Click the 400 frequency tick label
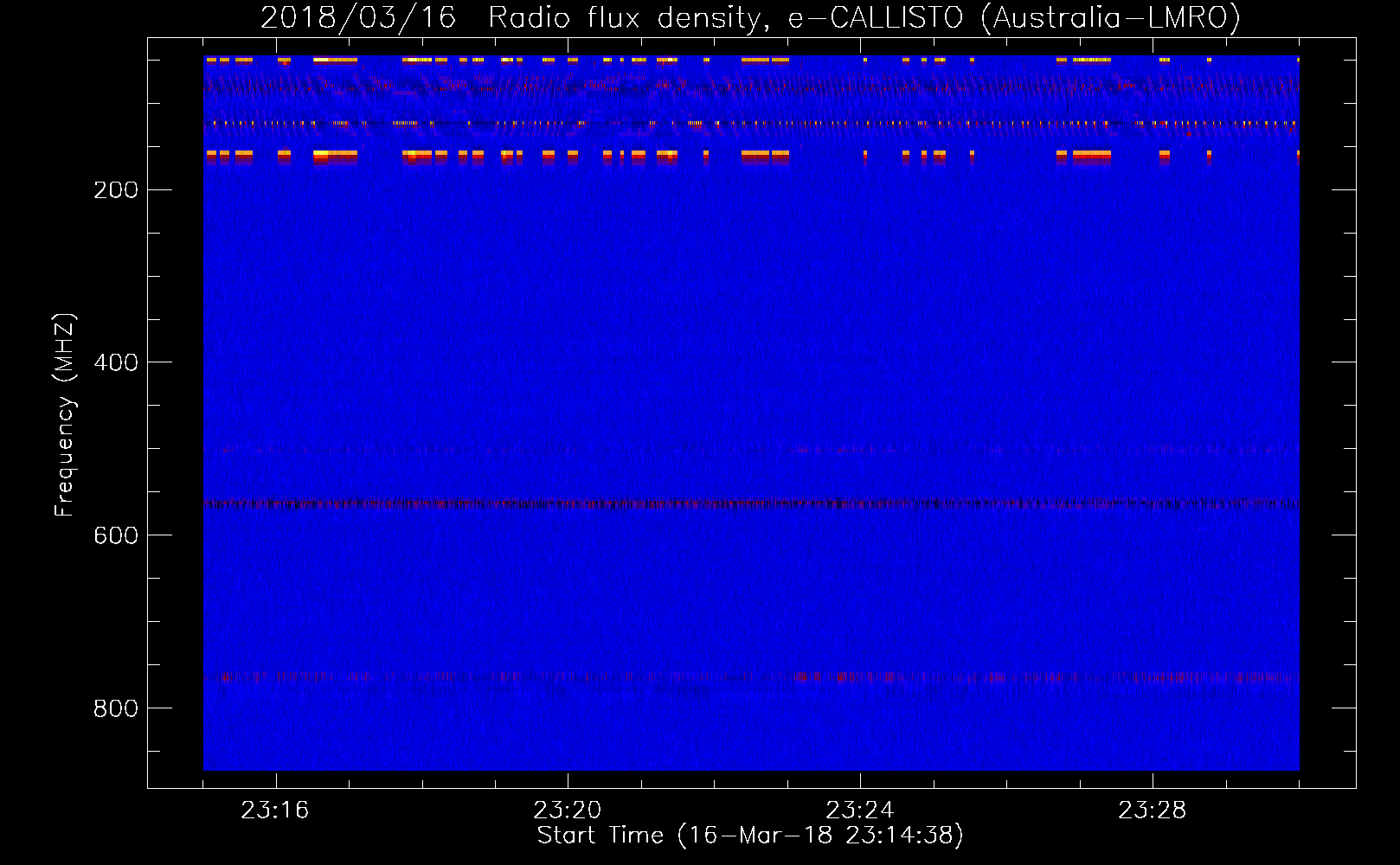The height and width of the screenshot is (865, 1400). [x=116, y=362]
